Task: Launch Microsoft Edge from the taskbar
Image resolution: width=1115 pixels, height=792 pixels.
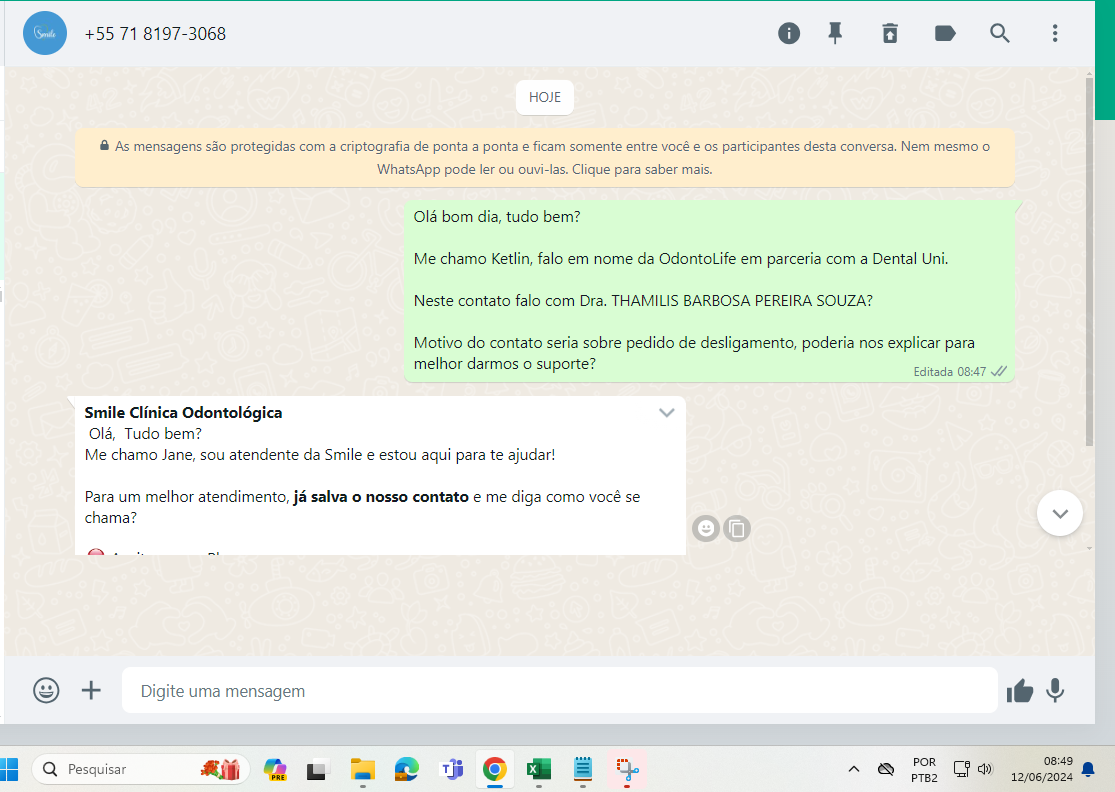Action: (407, 769)
